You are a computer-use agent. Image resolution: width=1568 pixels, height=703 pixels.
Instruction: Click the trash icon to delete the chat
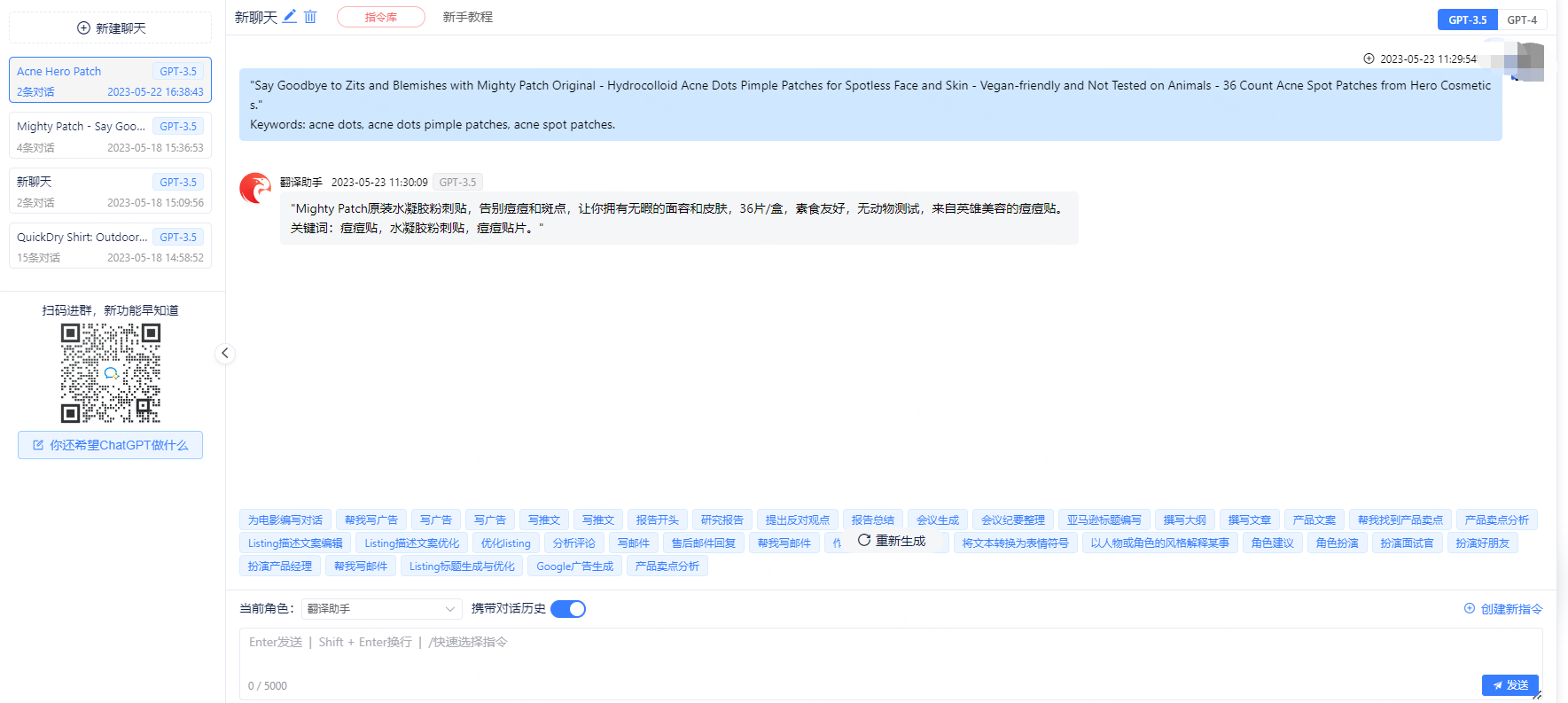click(x=310, y=16)
